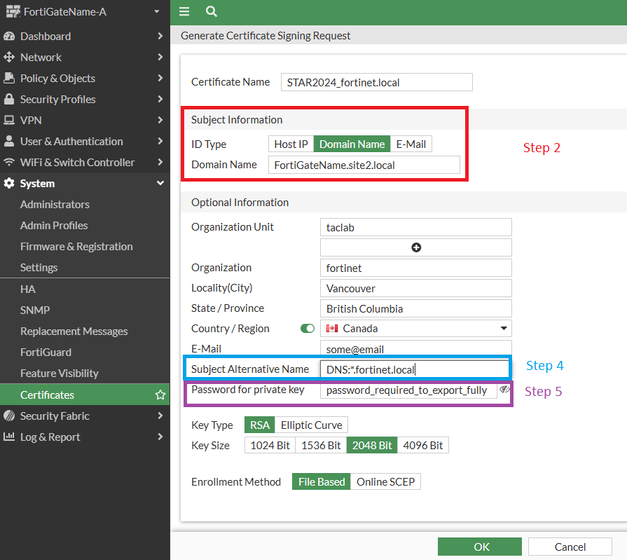This screenshot has width=627, height=560.
Task: Open the search magnifier icon
Action: pos(211,11)
